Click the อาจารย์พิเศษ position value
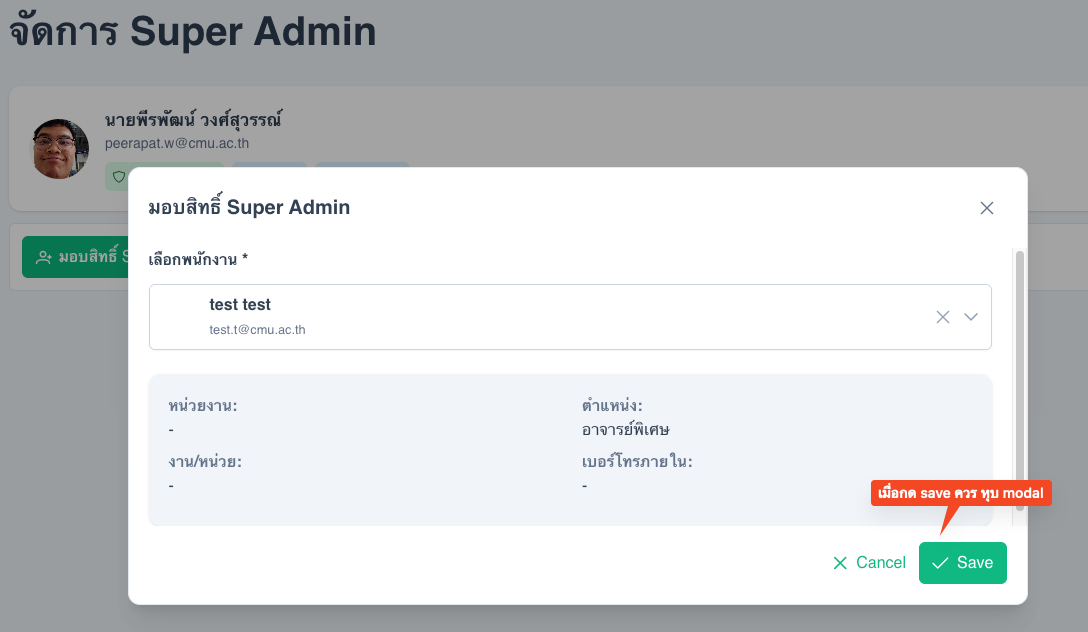This screenshot has width=1088, height=632. pyautogui.click(x=625, y=430)
